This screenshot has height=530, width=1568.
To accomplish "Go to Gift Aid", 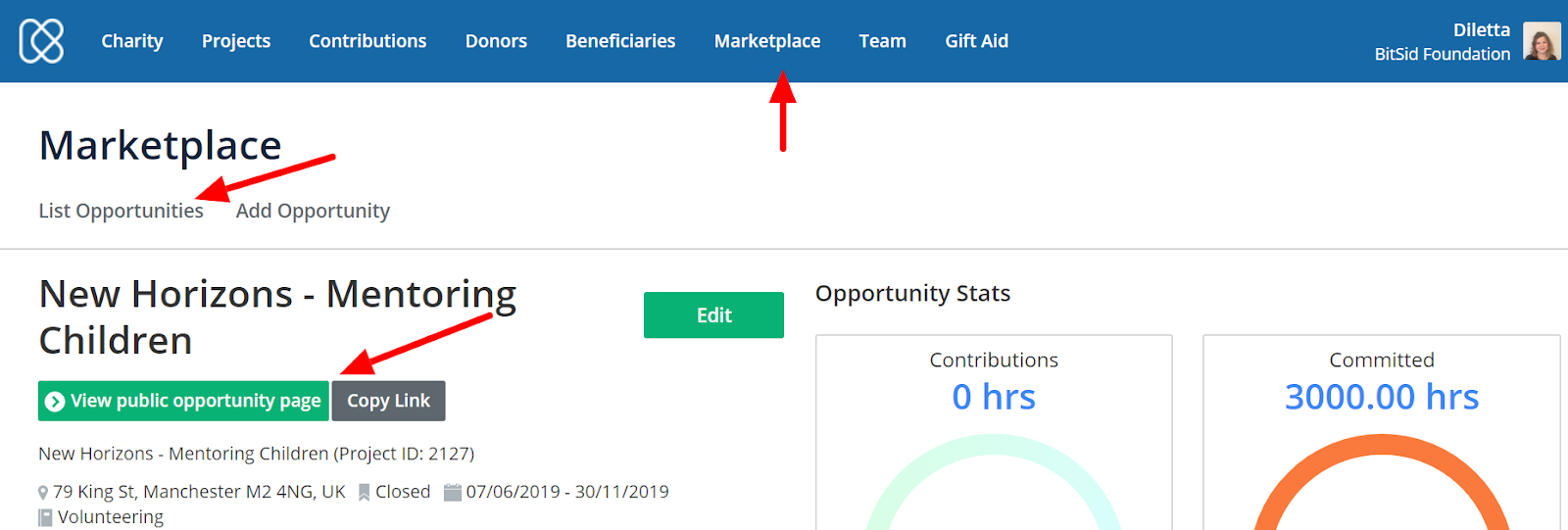I will (x=976, y=41).
